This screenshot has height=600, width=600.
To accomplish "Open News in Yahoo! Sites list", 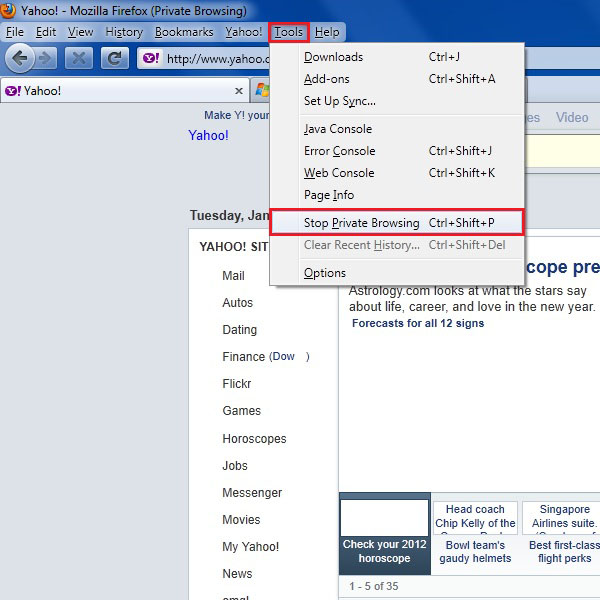I will point(237,574).
